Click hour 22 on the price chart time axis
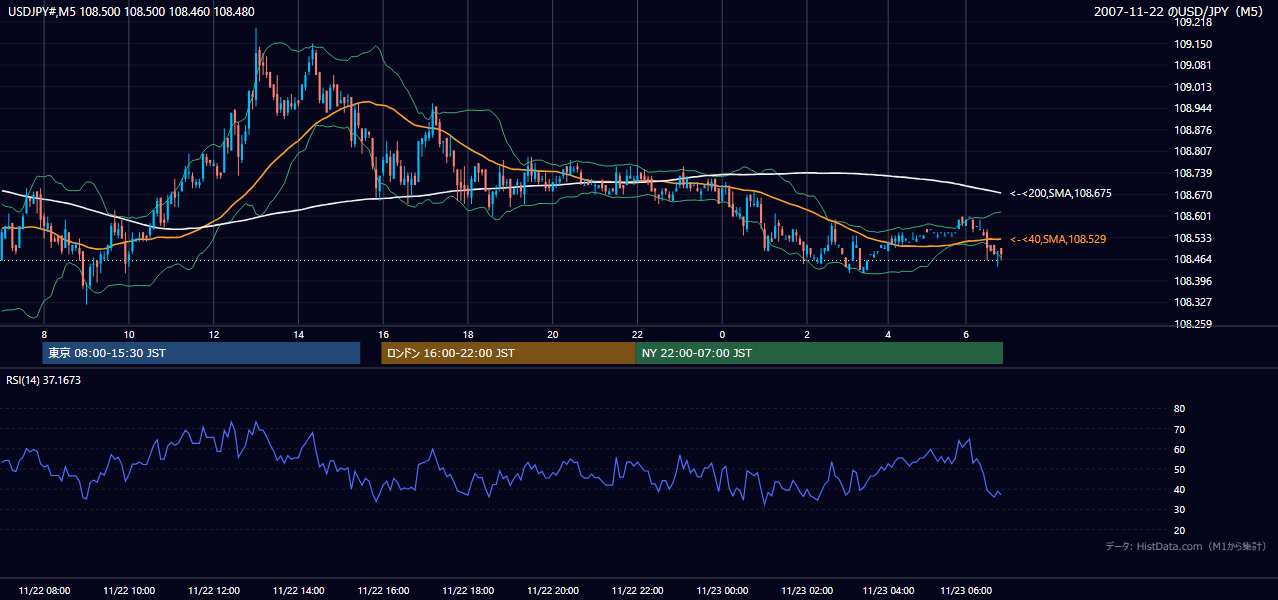Screen dimensions: 1278x600 pyautogui.click(x=638, y=333)
